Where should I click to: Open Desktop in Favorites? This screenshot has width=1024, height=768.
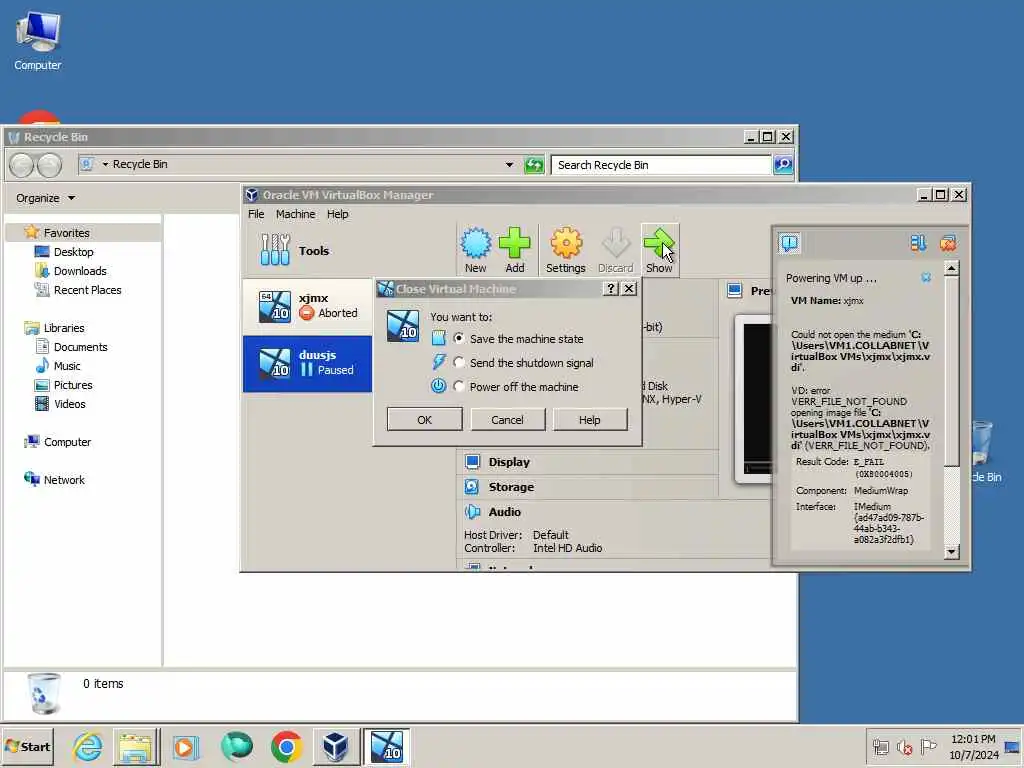[x=73, y=251]
